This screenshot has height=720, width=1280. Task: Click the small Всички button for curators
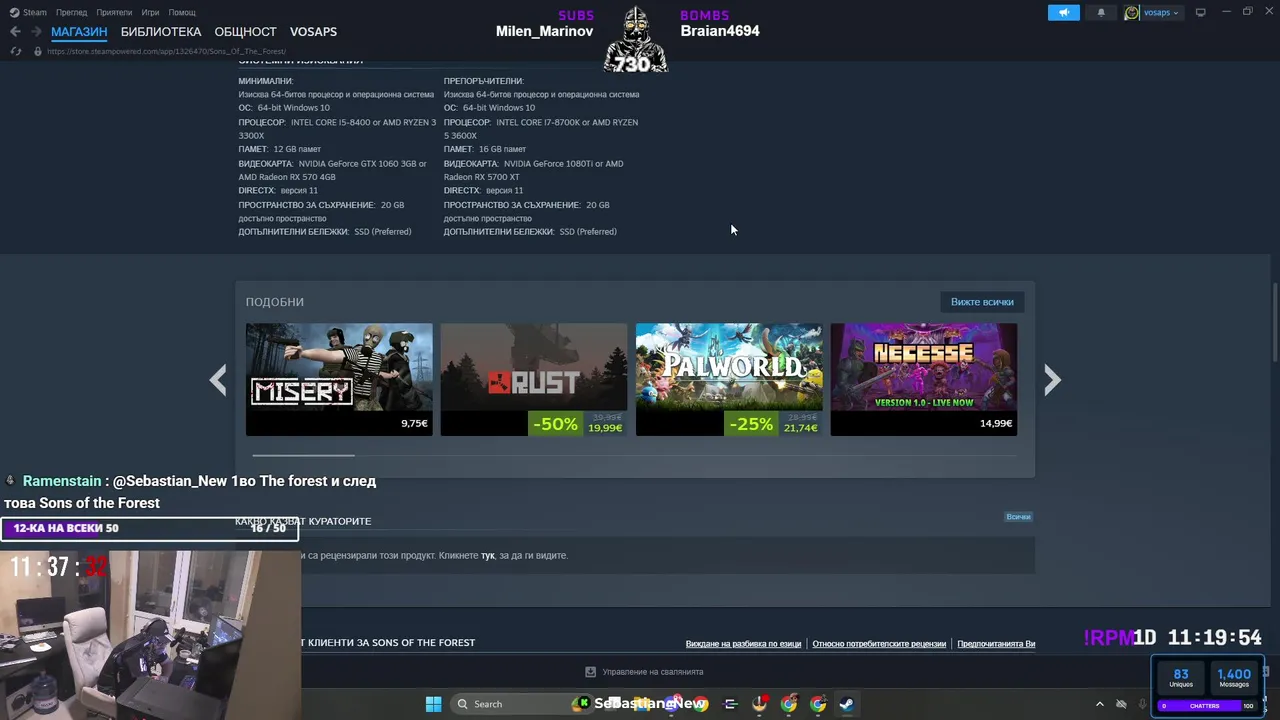tap(1018, 517)
